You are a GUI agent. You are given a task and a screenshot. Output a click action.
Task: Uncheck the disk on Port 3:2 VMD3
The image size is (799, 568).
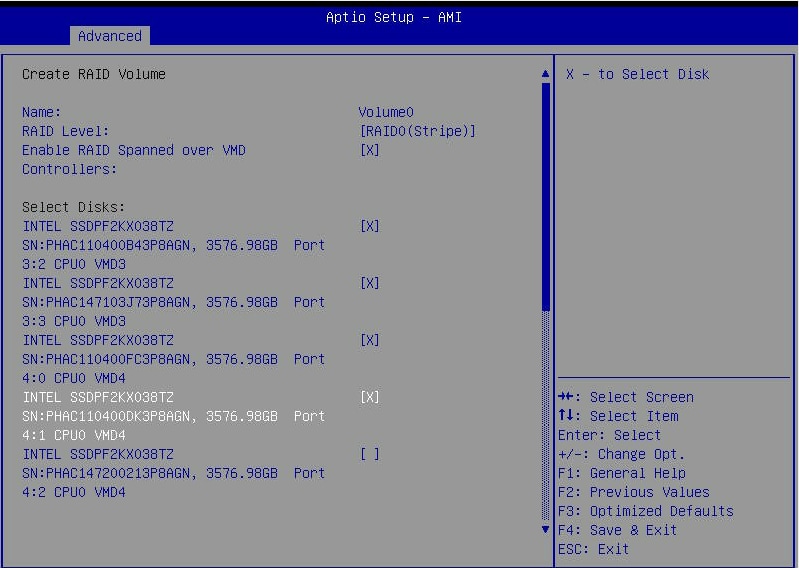point(369,226)
